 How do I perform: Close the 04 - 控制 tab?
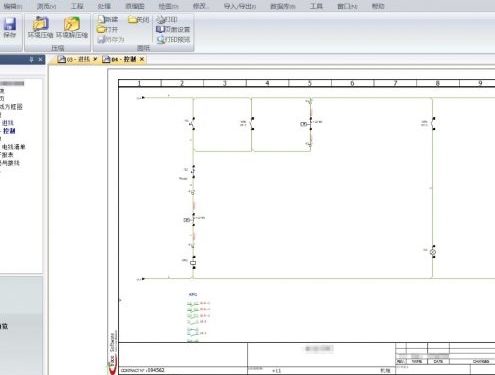(142, 59)
